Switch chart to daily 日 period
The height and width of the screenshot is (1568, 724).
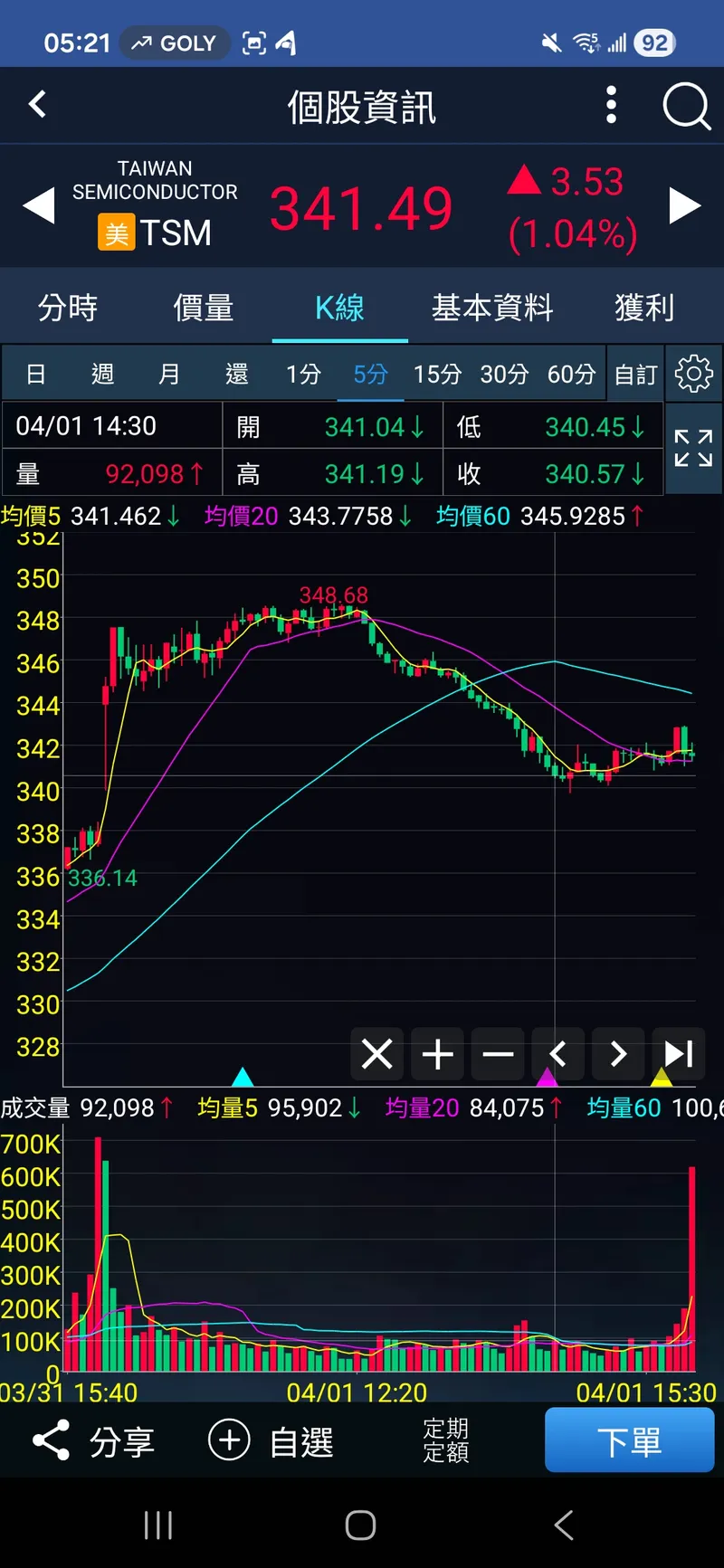[x=36, y=374]
